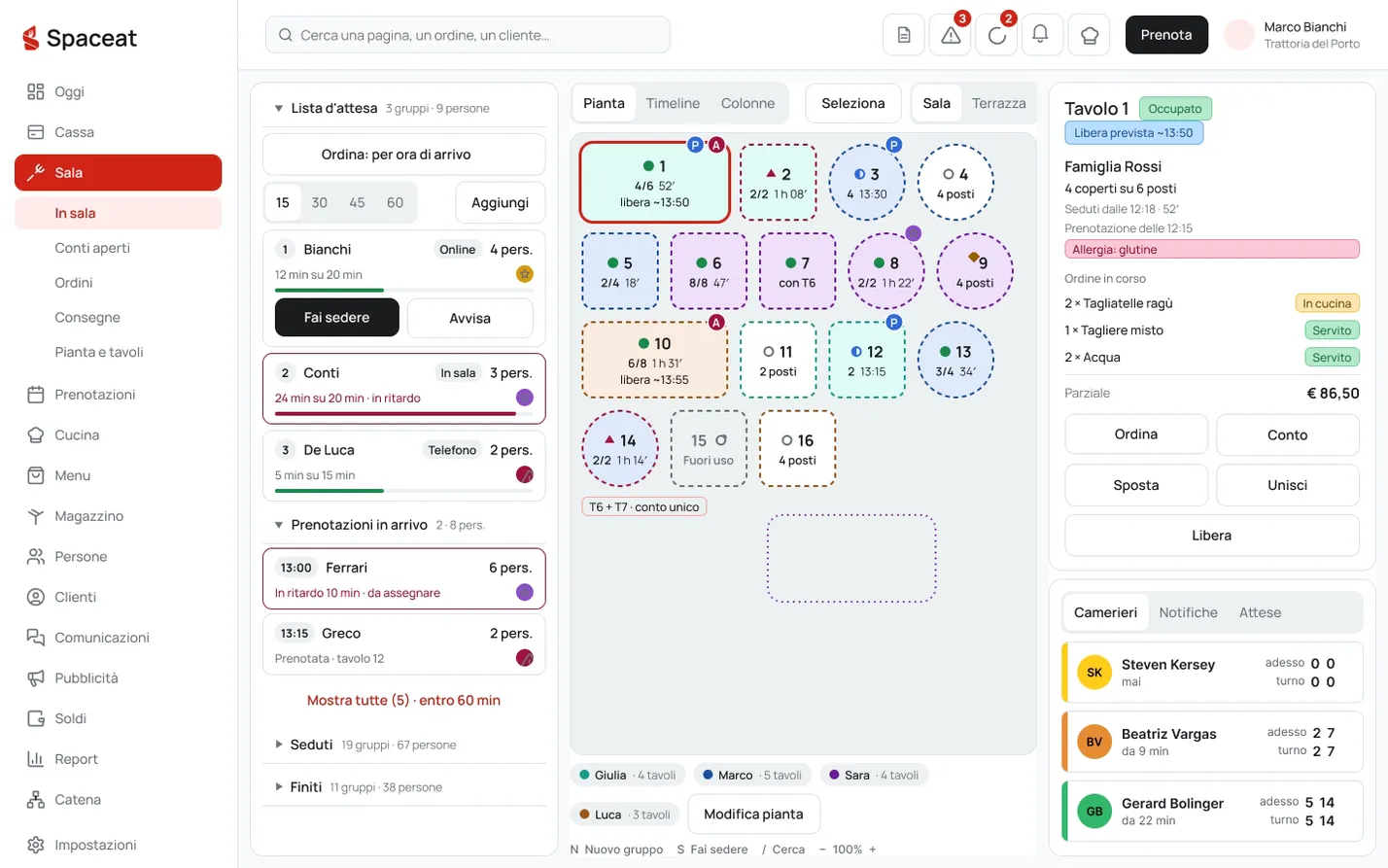Switch to the Timeline view tab
1388x868 pixels.
[673, 103]
